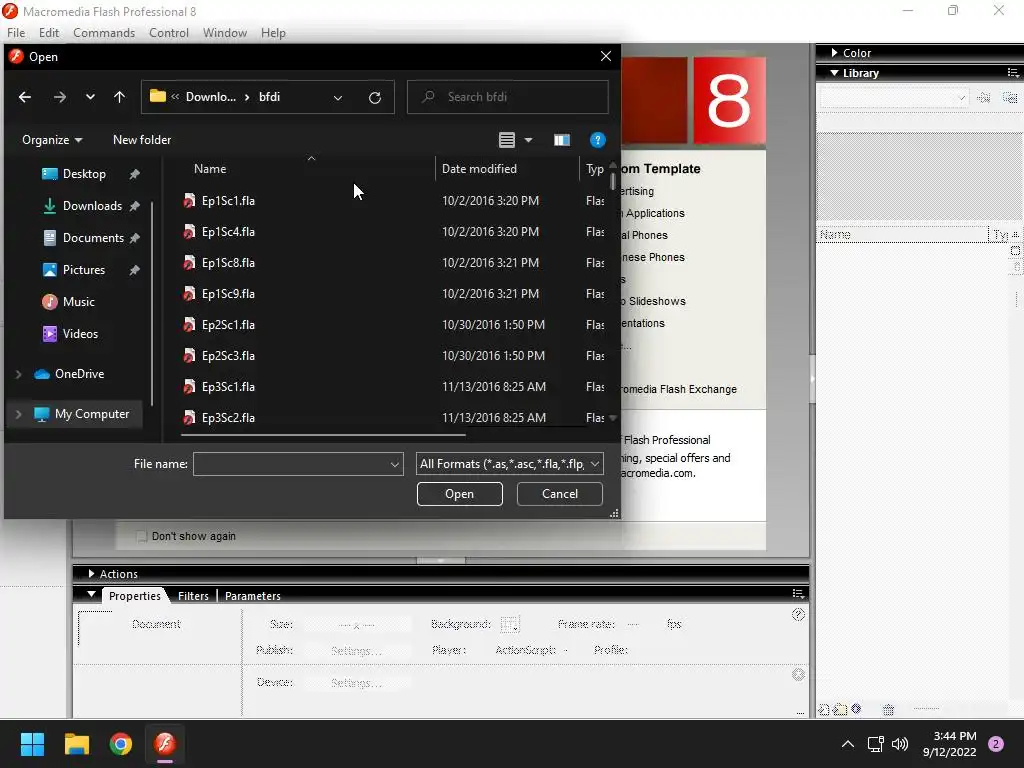
Task: Go up one folder level with the up arrow
Action: (x=119, y=97)
